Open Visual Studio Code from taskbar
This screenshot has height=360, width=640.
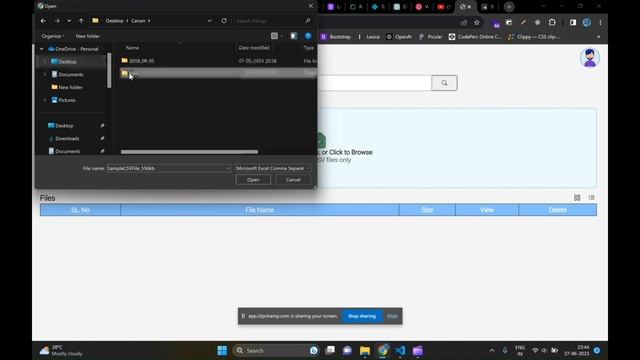400,351
